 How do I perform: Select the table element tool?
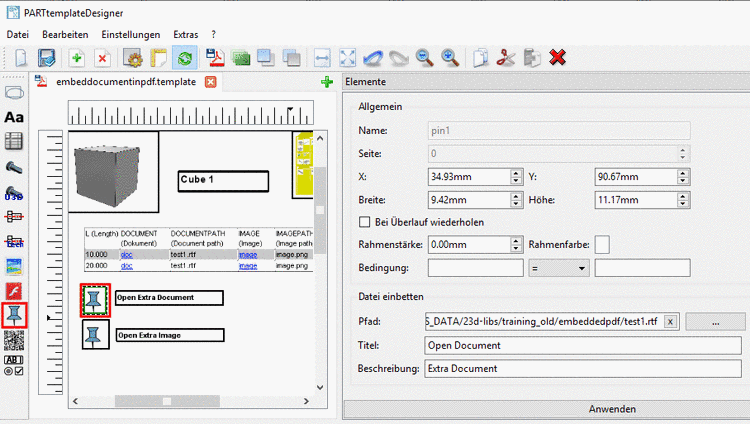pyautogui.click(x=14, y=142)
